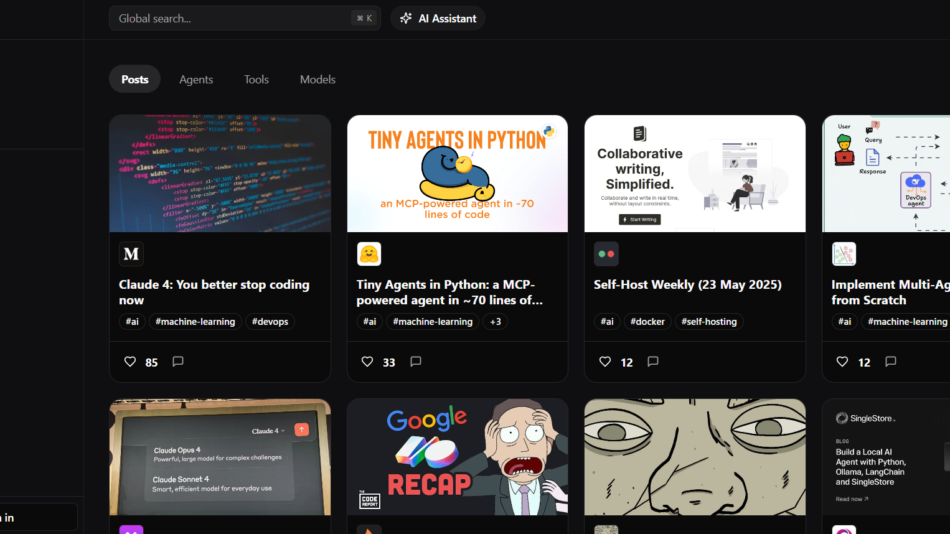Open Self-Host Weekly (23 May 2025) title
Viewport: 950px width, 534px height.
688,284
